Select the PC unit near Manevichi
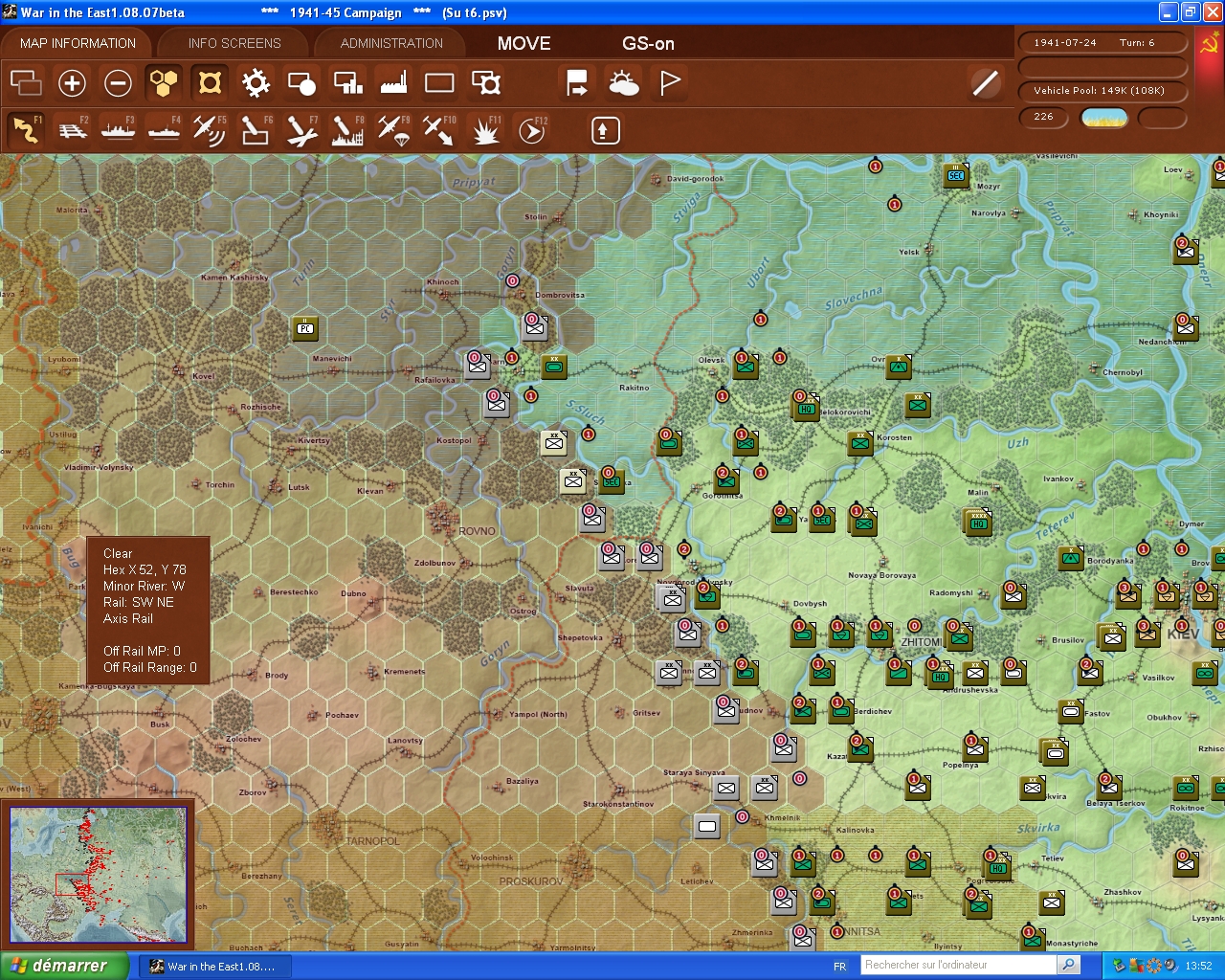This screenshot has height=980, width=1225. click(x=305, y=328)
